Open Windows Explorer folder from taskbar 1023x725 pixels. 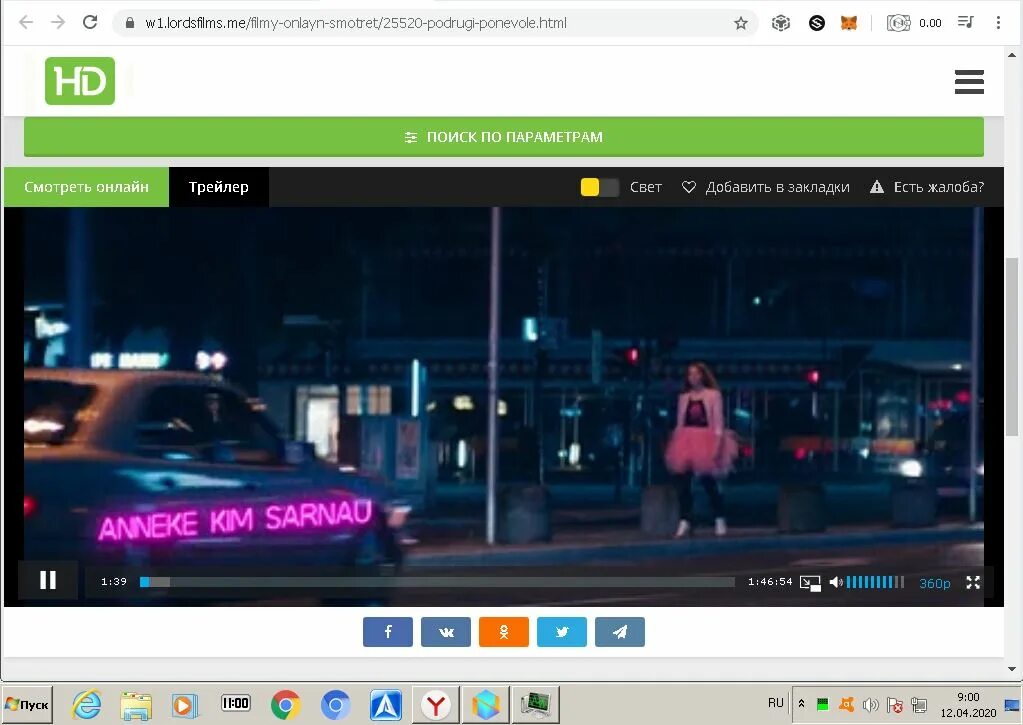click(136, 705)
